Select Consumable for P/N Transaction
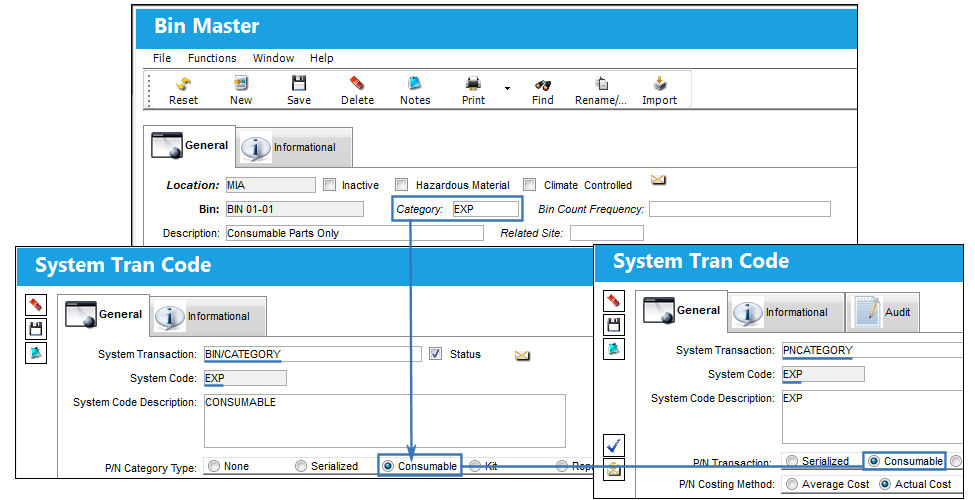The height and width of the screenshot is (500, 975). point(874,461)
